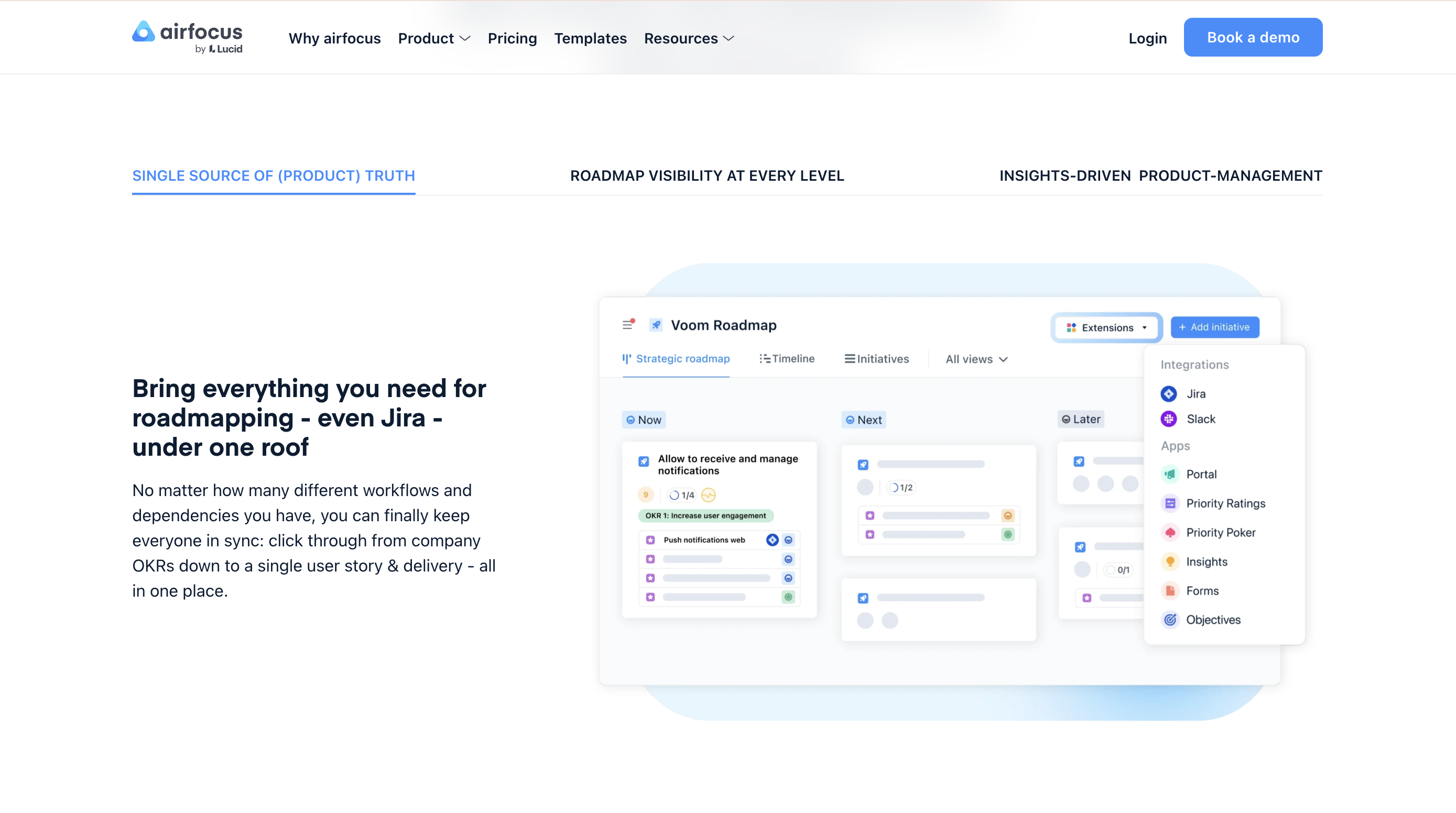
Task: Switch to the Timeline view tab
Action: (787, 359)
